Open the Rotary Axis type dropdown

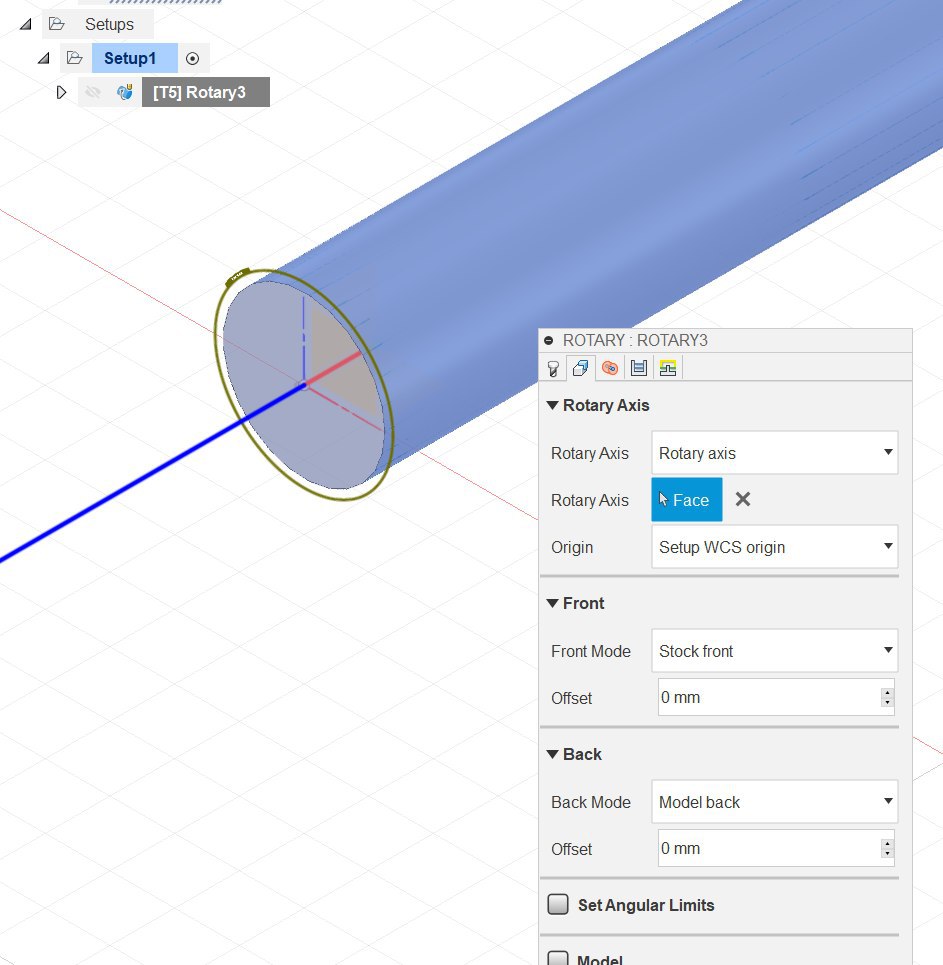774,453
